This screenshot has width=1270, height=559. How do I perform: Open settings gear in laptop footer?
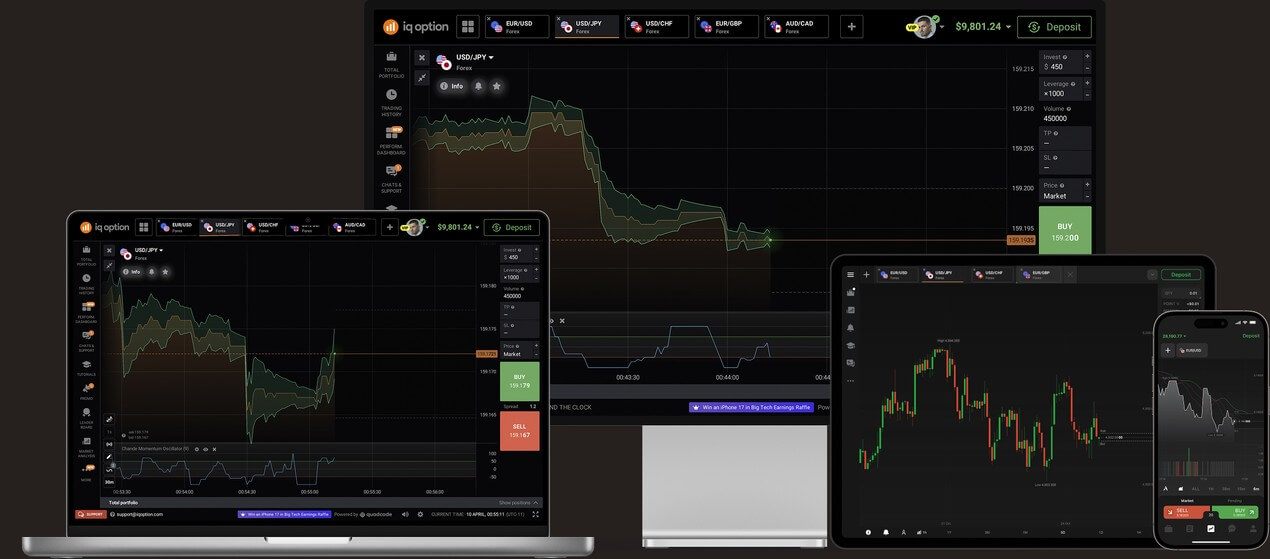[x=420, y=514]
